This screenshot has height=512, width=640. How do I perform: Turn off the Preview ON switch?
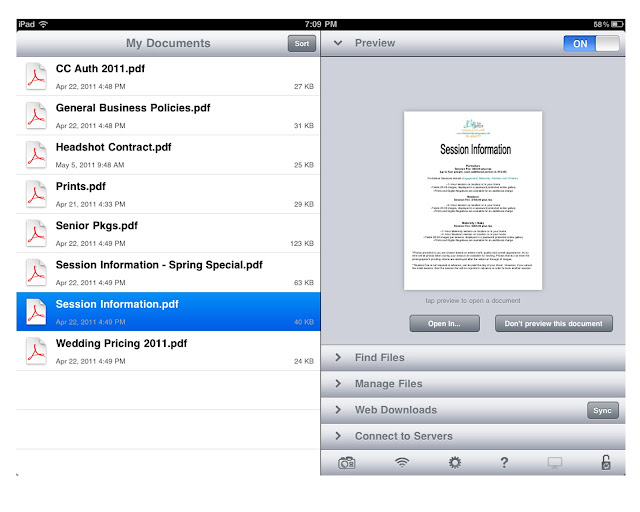(x=591, y=44)
